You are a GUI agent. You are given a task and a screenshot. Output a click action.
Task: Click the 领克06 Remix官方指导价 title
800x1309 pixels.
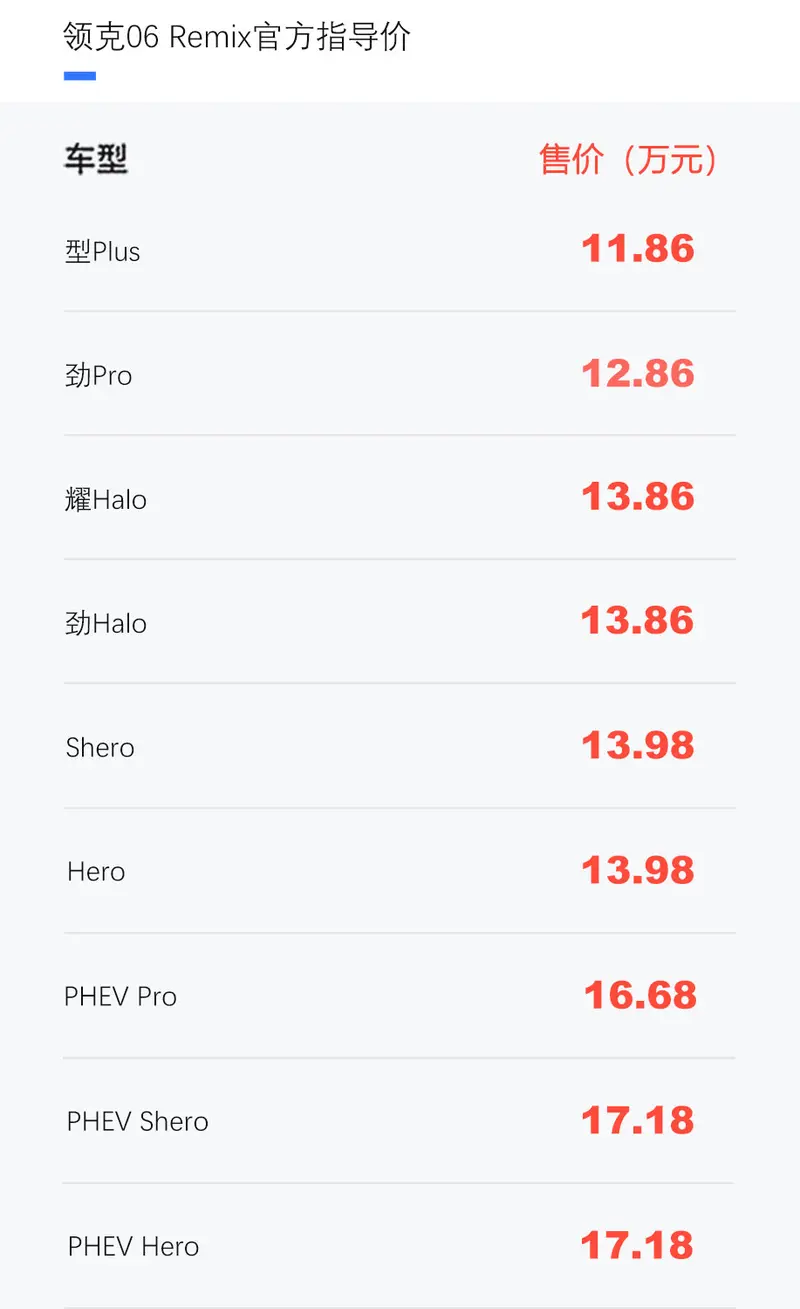tap(237, 37)
